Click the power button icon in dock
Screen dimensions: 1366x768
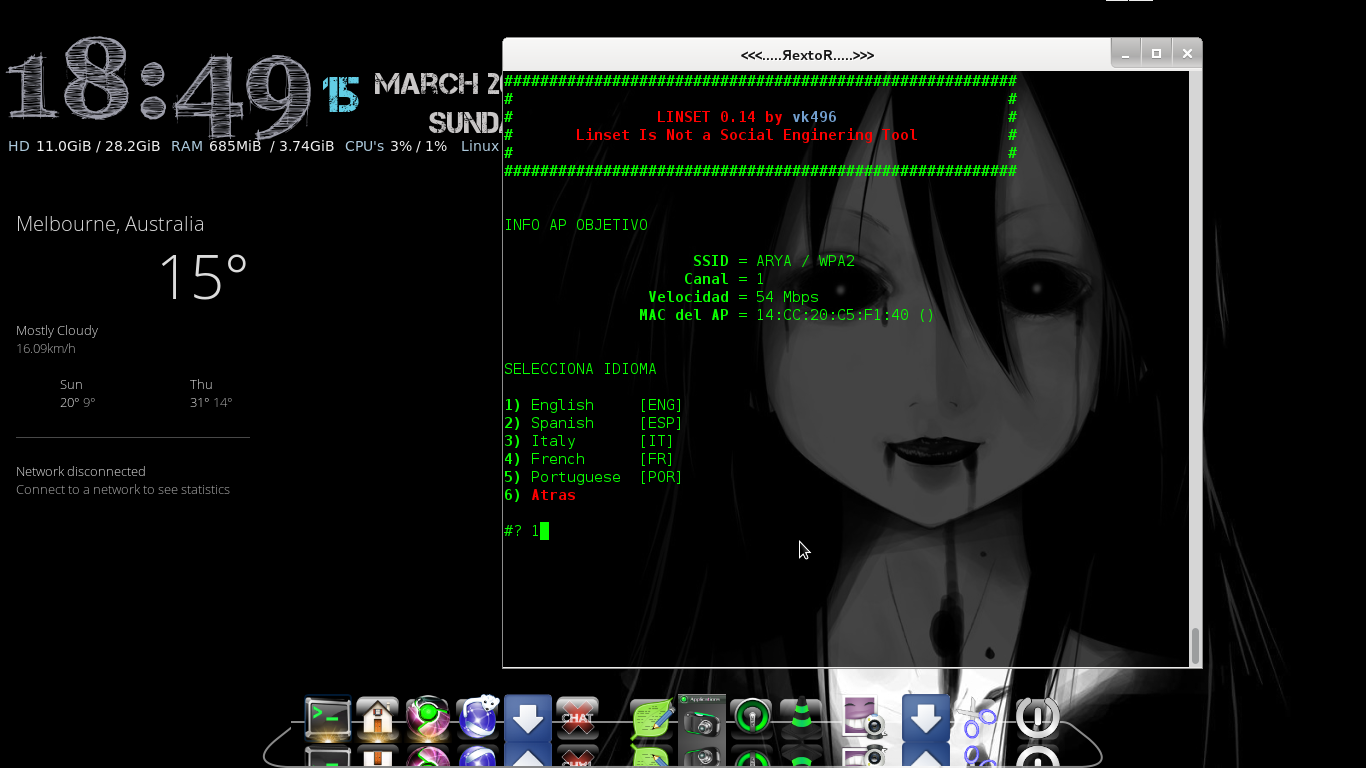pos(1038,718)
